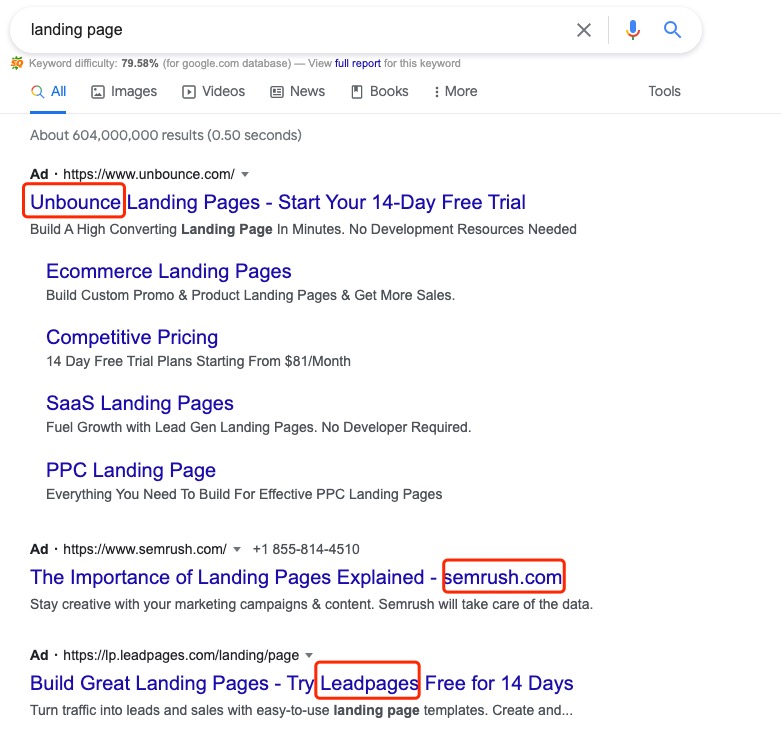Viewport: 782px width, 746px height.
Task: Click the https://lp.leadpages.com/landing/page URL
Action: 181,655
